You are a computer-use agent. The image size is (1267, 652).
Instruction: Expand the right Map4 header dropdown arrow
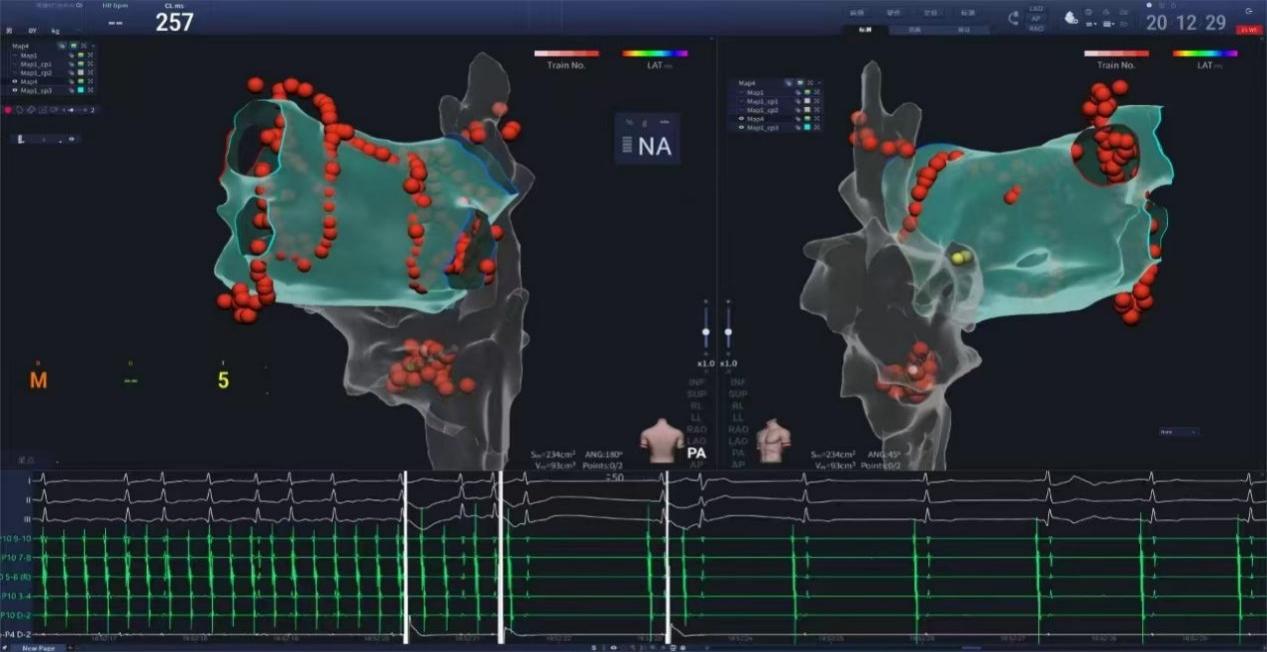point(820,83)
